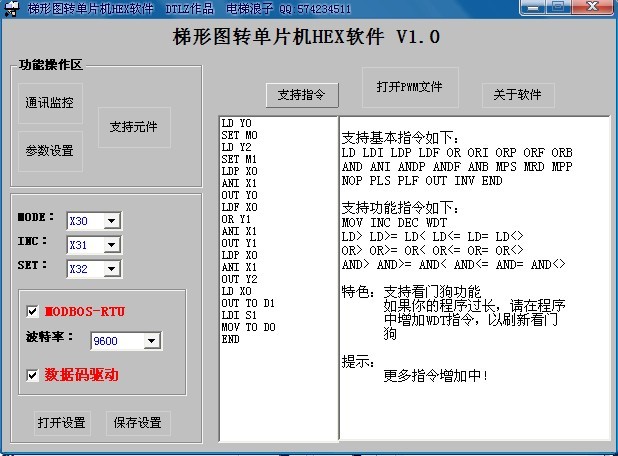Click the 打开设置 button
Screen dimensions: 618x456
(61, 423)
